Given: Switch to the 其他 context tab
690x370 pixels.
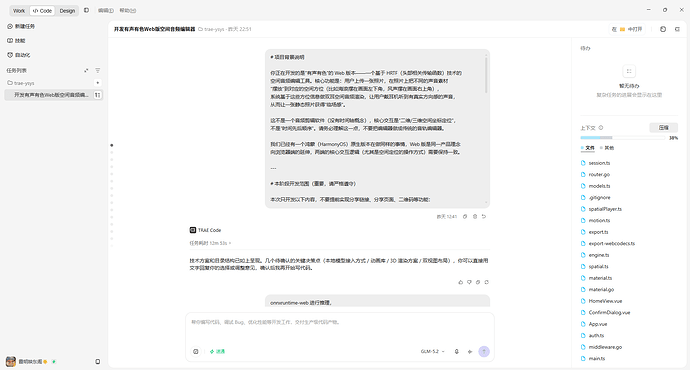Looking at the screenshot, I should click(x=607, y=148).
